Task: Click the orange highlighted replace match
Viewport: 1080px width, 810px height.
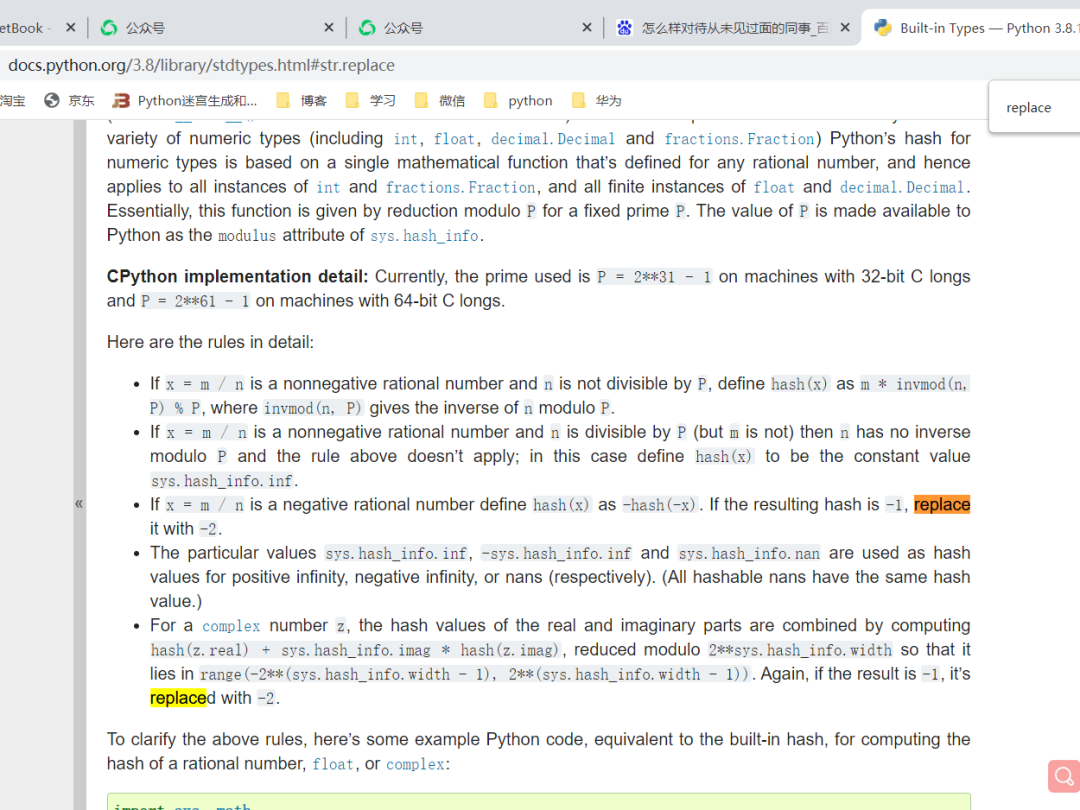Action: [942, 505]
